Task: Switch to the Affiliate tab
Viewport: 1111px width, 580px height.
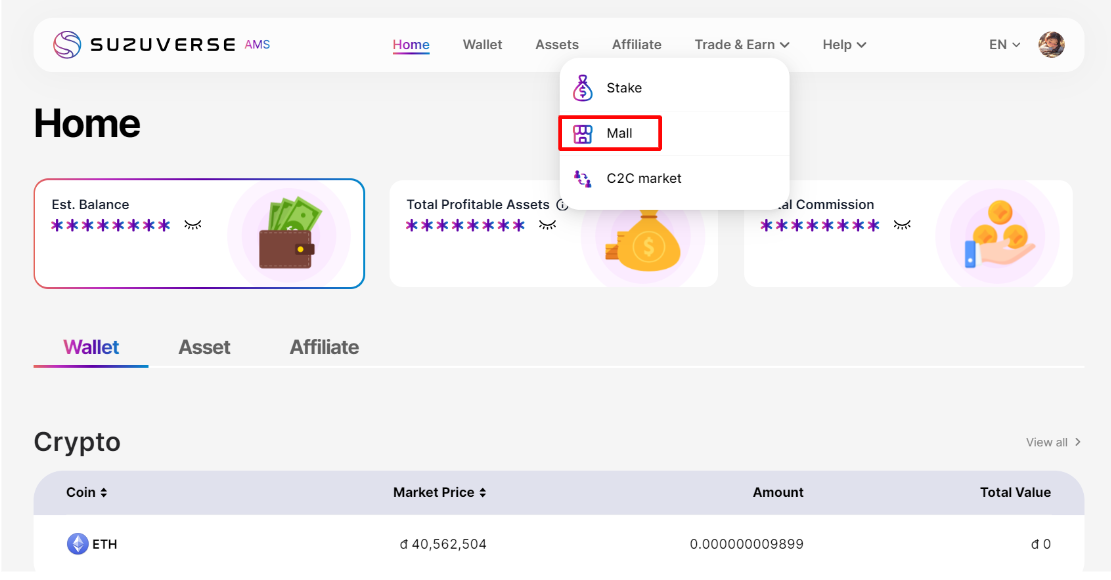Action: point(324,347)
